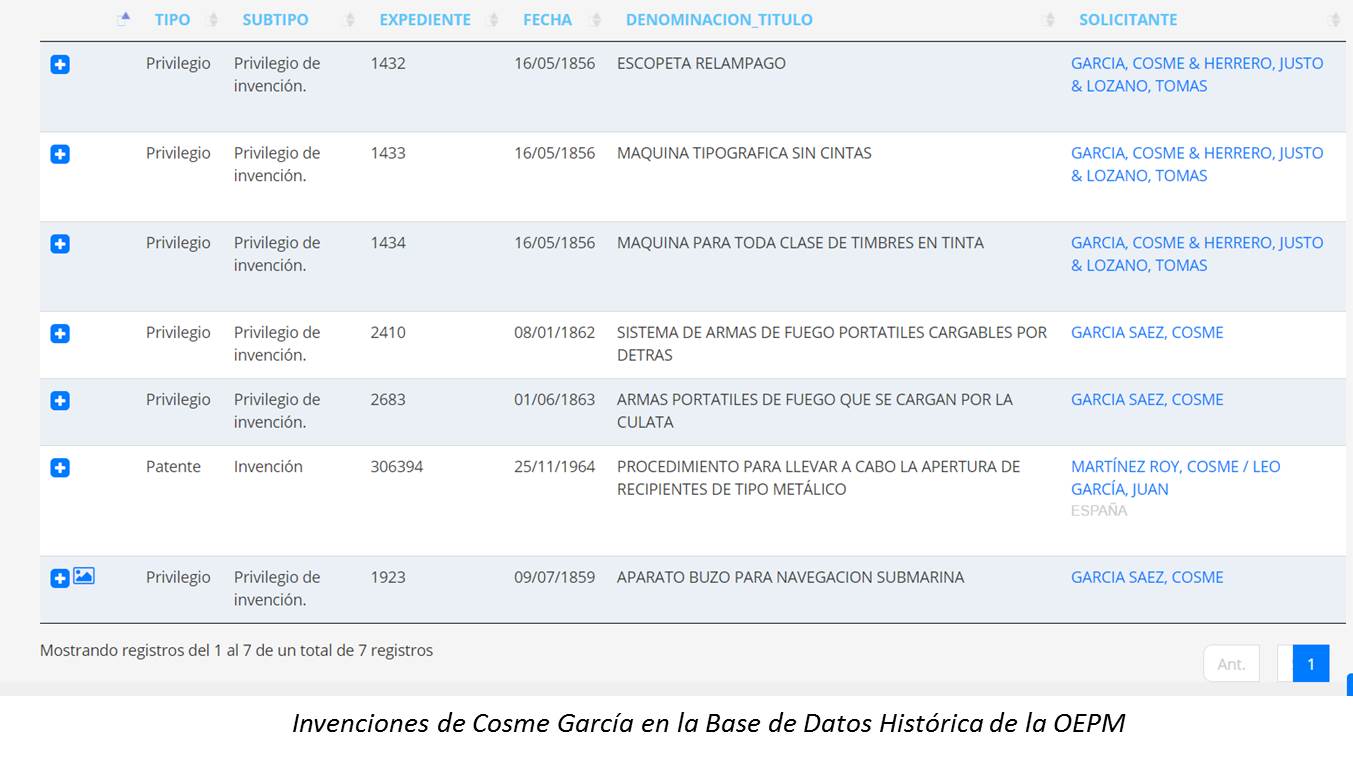This screenshot has width=1353, height=757.
Task: Select page 1 in pagination
Action: [1310, 664]
